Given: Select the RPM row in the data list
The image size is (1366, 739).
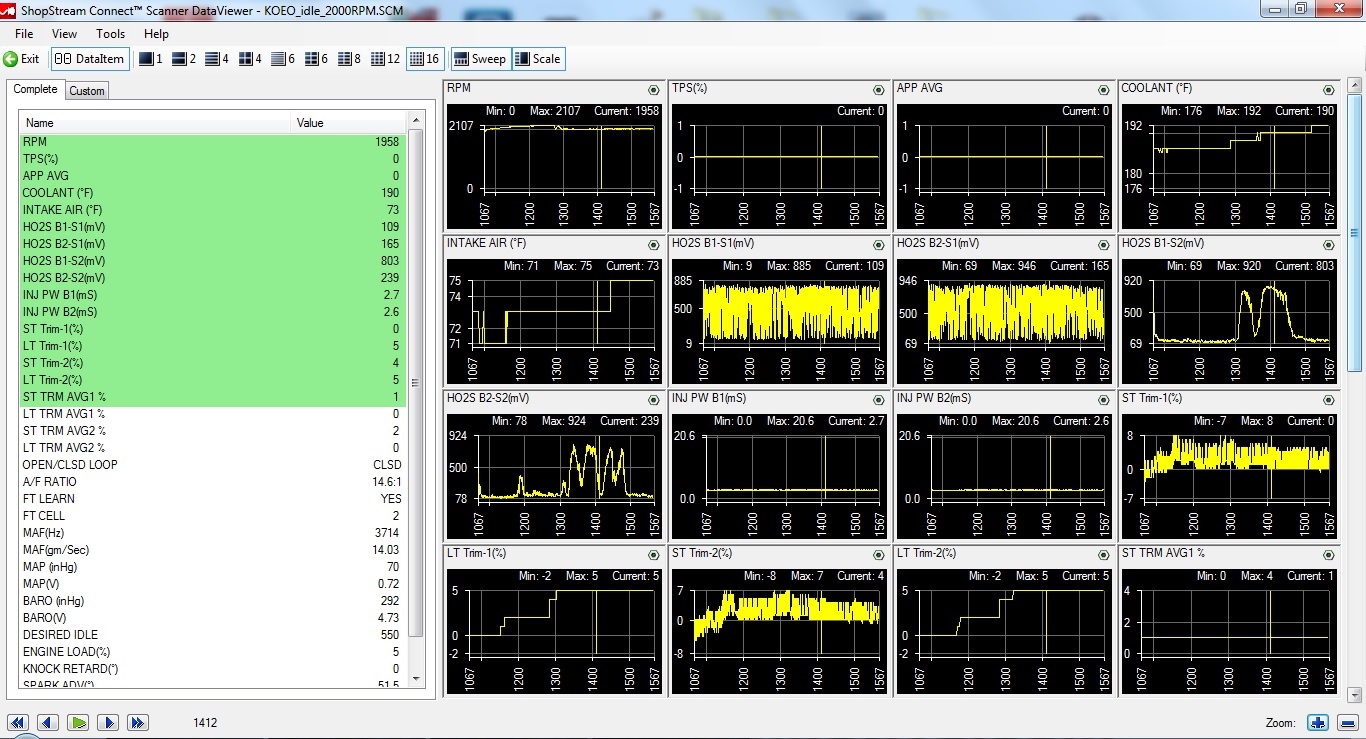Looking at the screenshot, I should pos(212,142).
